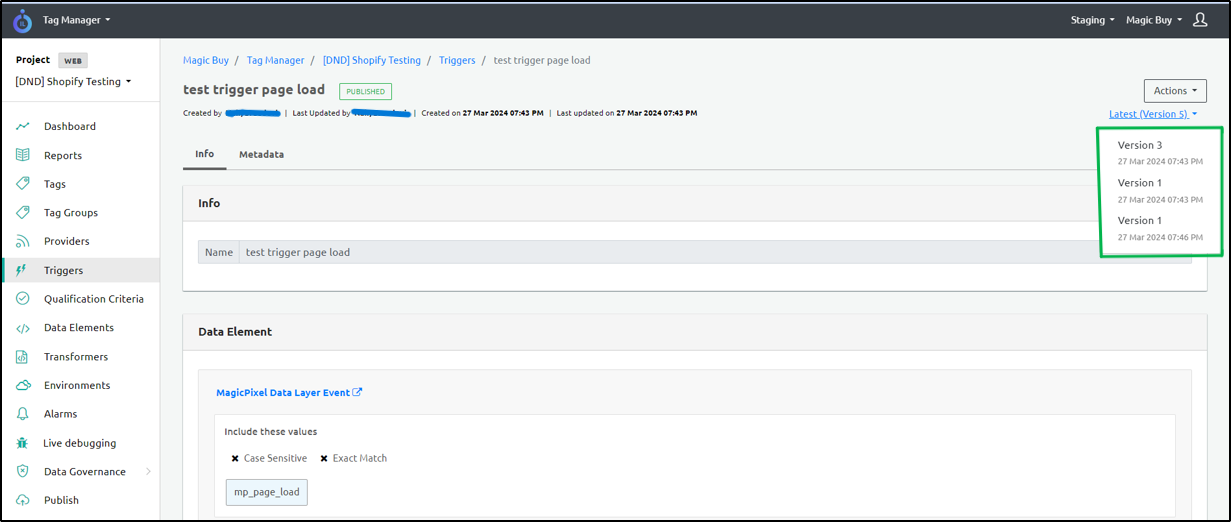The image size is (1231, 522).
Task: Click the Live debugging bug icon
Action: [x=22, y=442]
